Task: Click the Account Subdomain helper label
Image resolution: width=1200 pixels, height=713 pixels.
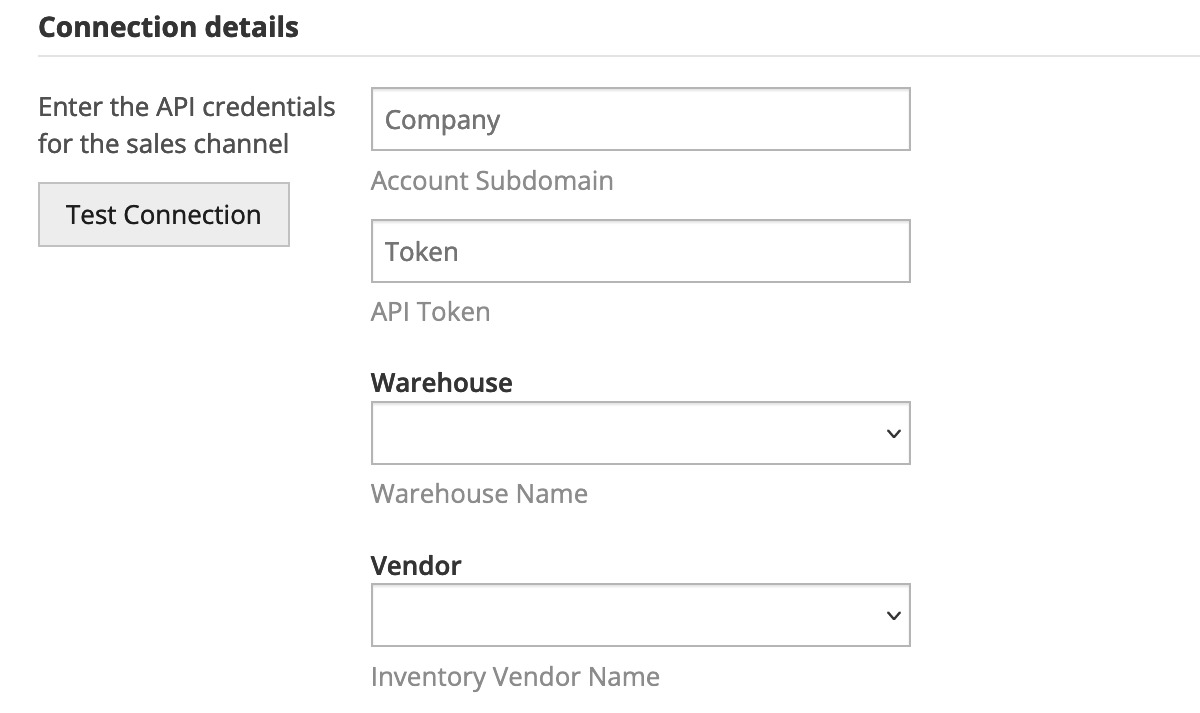Action: (491, 181)
